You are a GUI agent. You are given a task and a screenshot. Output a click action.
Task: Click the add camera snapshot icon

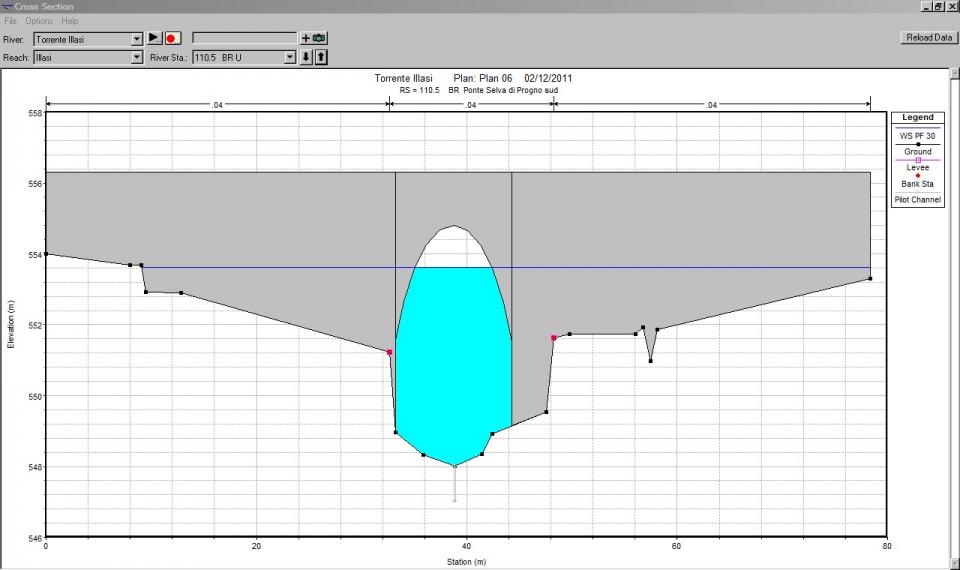(x=313, y=38)
